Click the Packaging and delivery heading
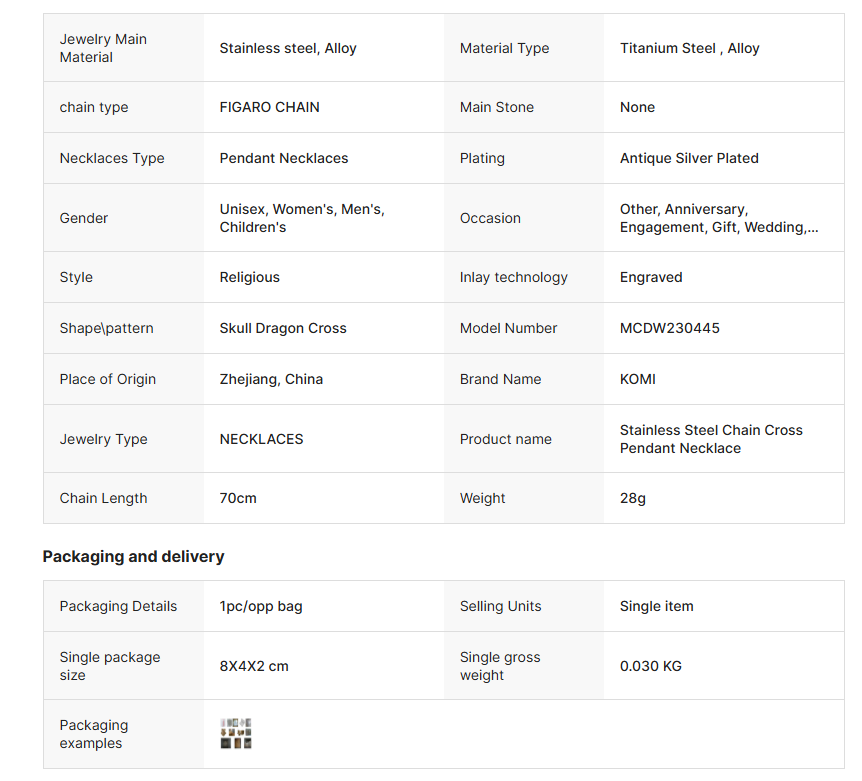This screenshot has width=862, height=781. (x=133, y=556)
